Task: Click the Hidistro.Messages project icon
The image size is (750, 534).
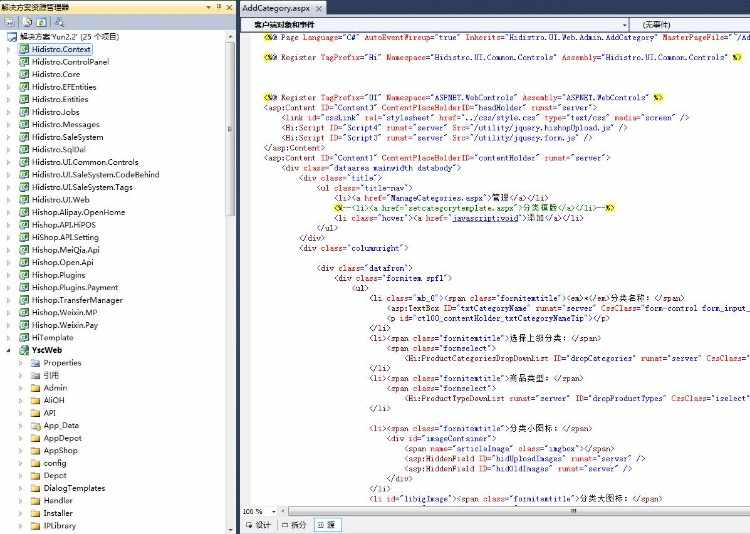Action: point(24,124)
